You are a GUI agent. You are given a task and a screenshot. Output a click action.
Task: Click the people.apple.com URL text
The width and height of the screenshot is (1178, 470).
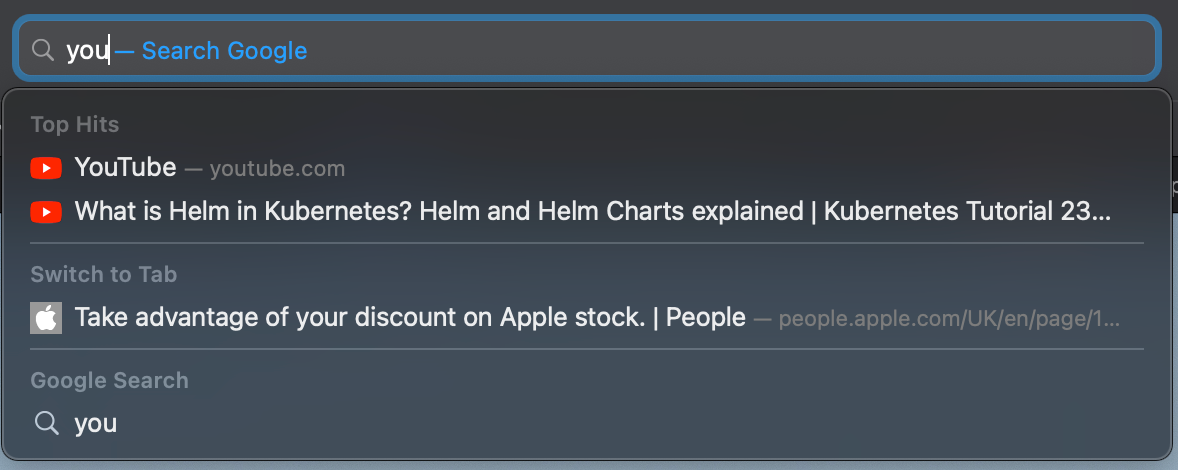click(949, 319)
